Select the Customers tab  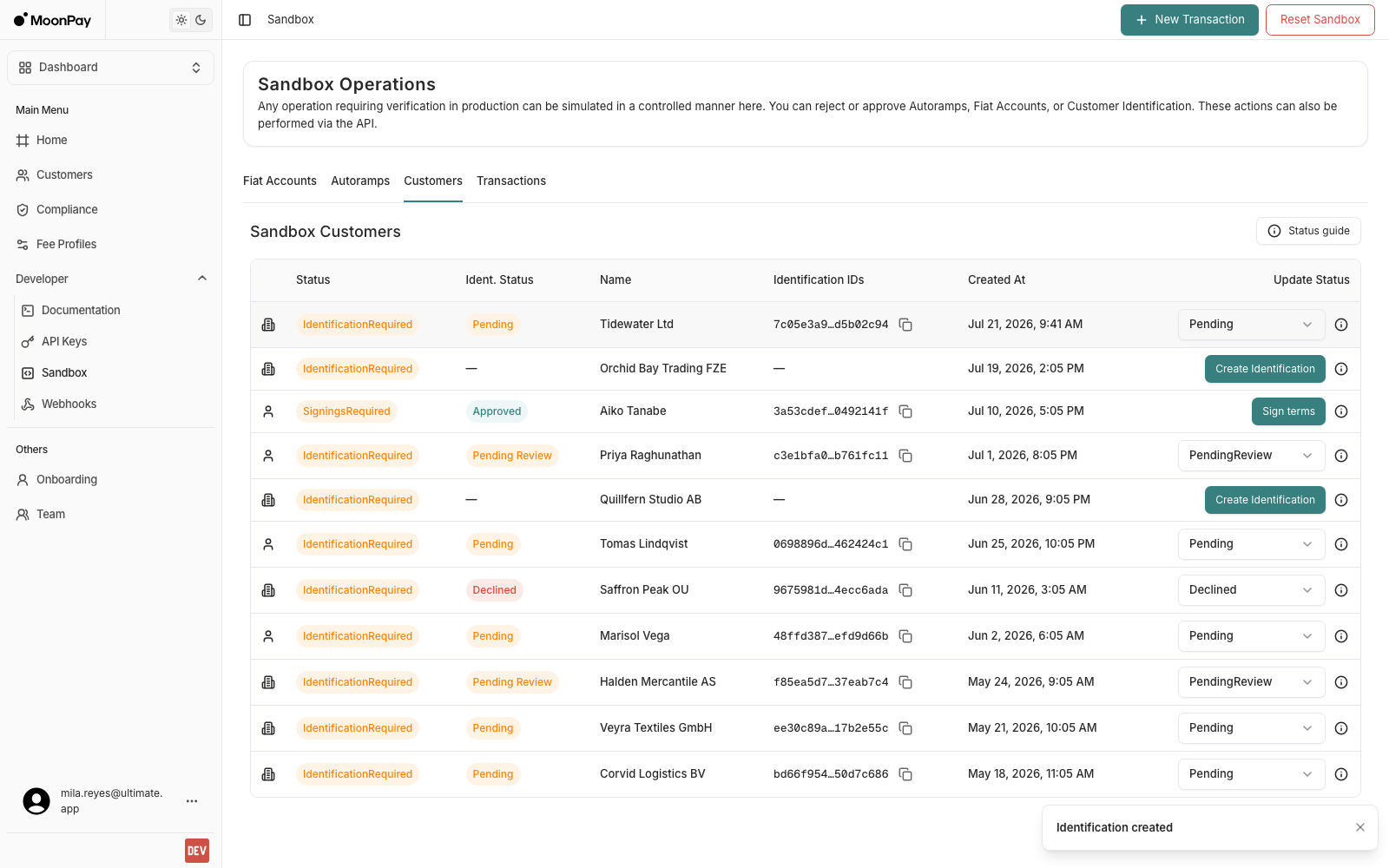click(433, 181)
